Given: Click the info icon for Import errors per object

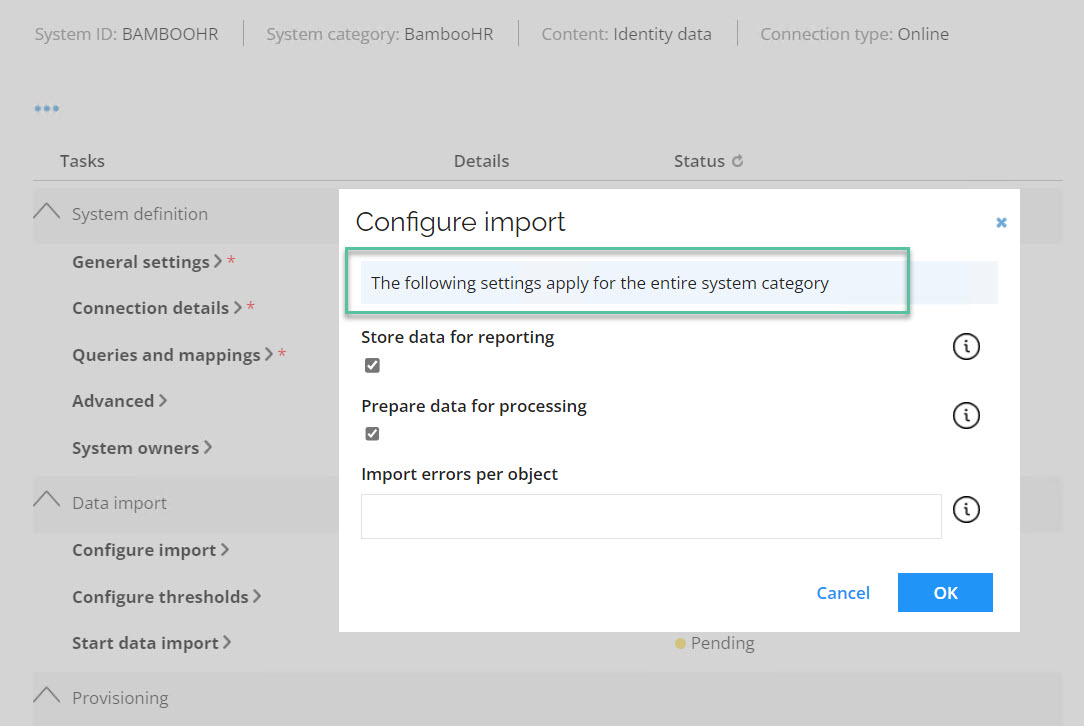Looking at the screenshot, I should [966, 510].
